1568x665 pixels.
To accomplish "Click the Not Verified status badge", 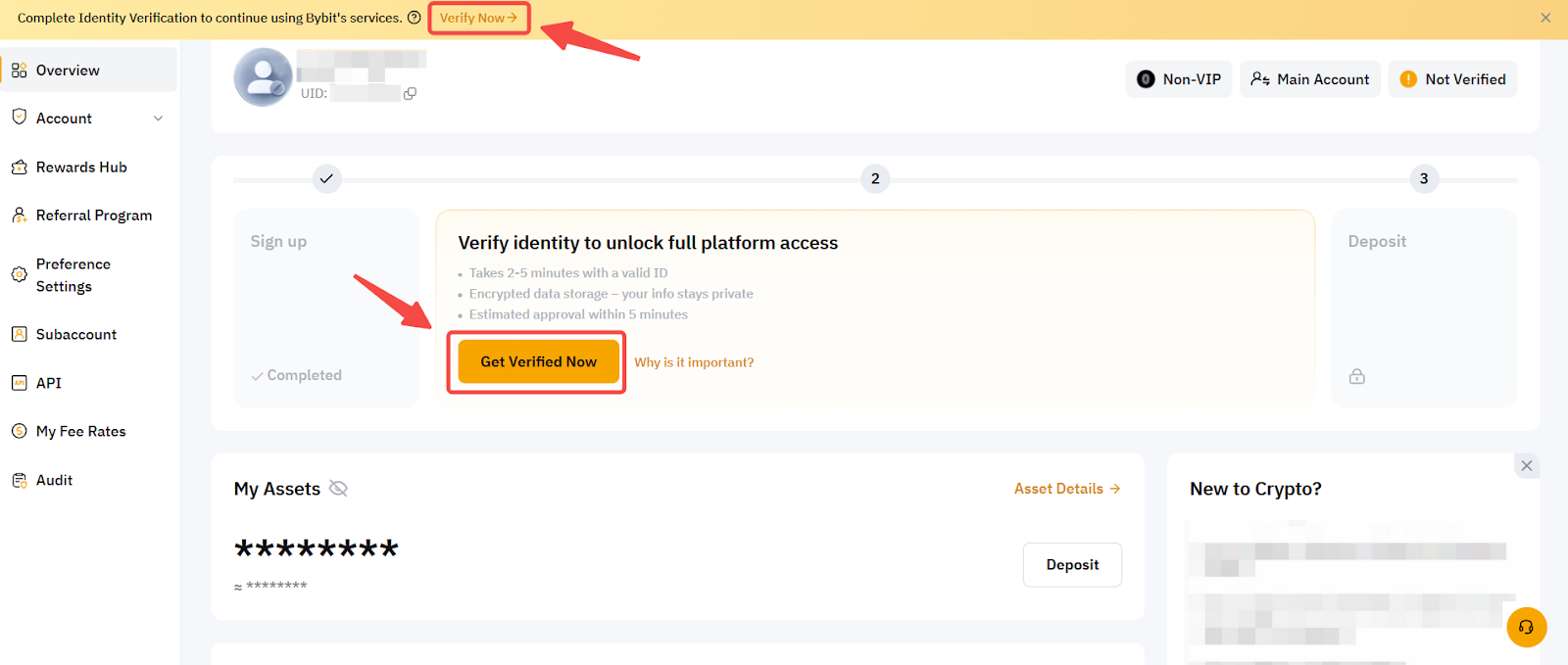I will click(x=1452, y=79).
